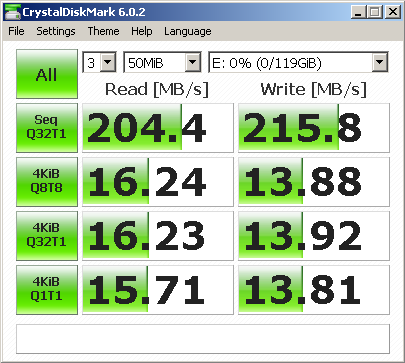Maximize the CrystalDiskMark window
The width and height of the screenshot is (405, 363).
coord(375,12)
